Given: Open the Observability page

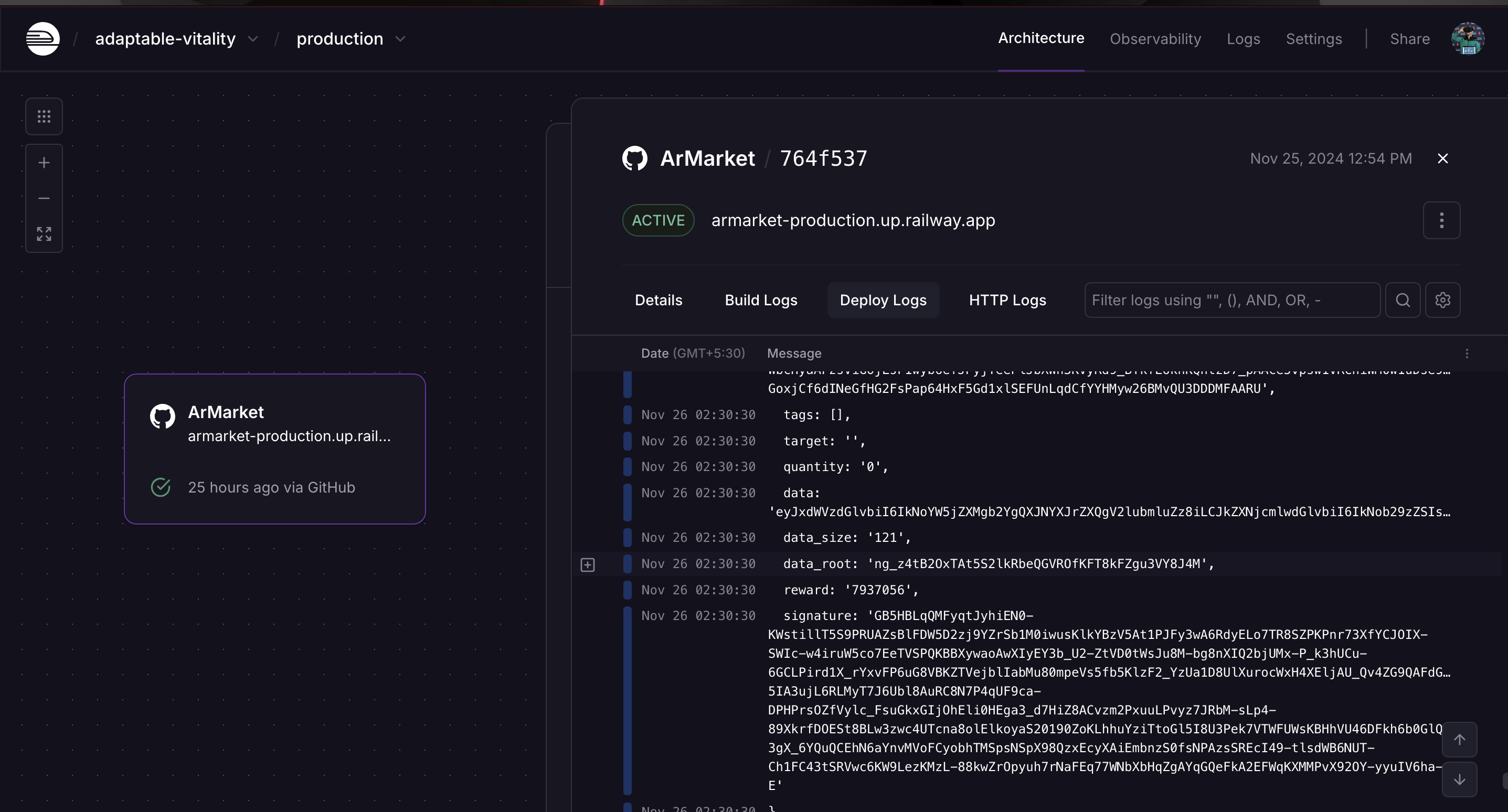Looking at the screenshot, I should pyautogui.click(x=1155, y=39).
